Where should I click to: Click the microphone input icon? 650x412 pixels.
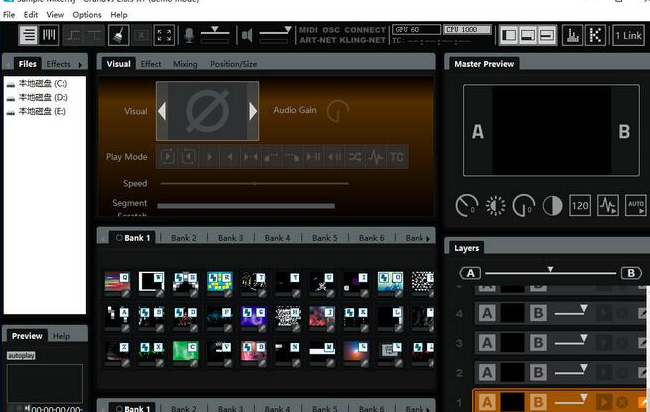coord(189,36)
